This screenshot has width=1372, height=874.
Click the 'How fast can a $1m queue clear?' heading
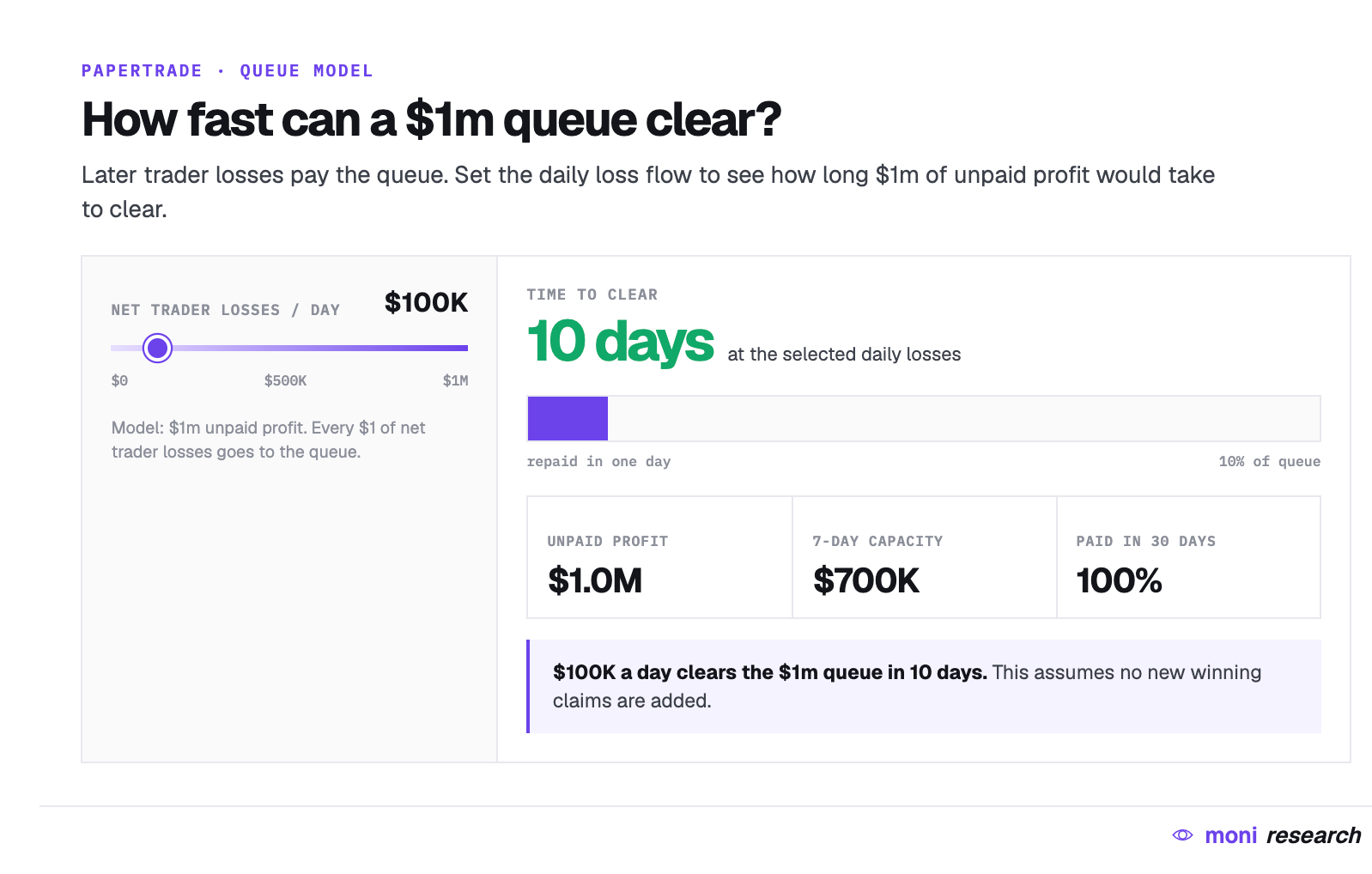tap(431, 119)
